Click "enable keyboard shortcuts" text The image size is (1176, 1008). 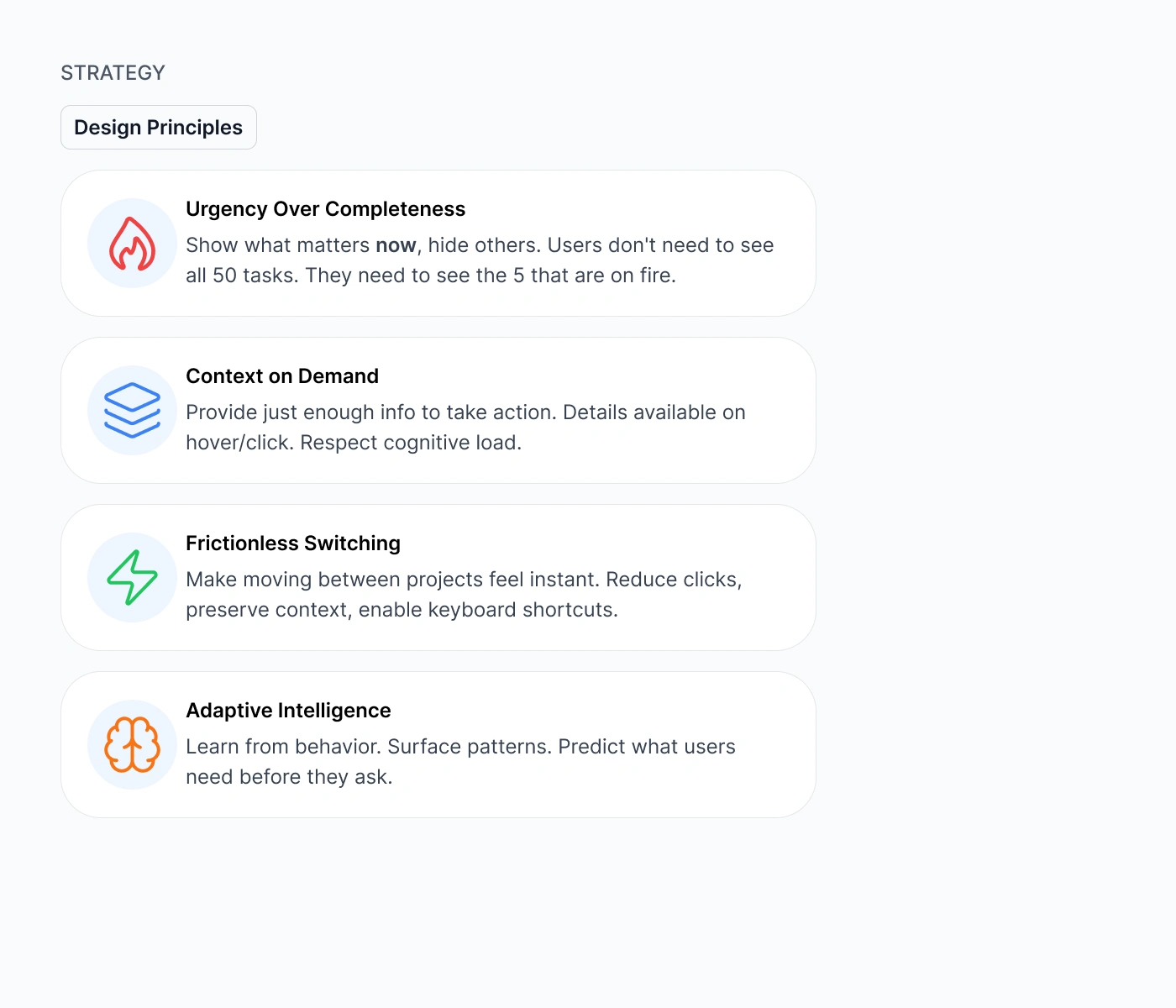488,610
